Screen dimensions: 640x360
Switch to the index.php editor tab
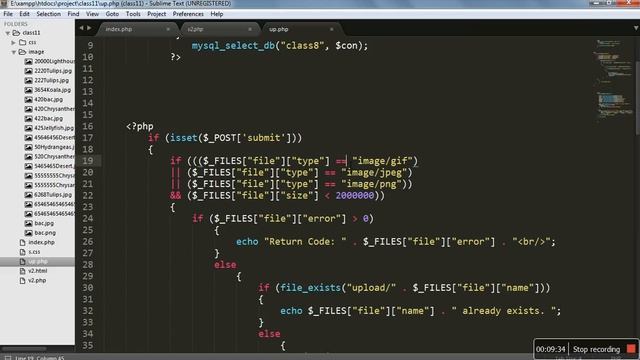point(137,29)
